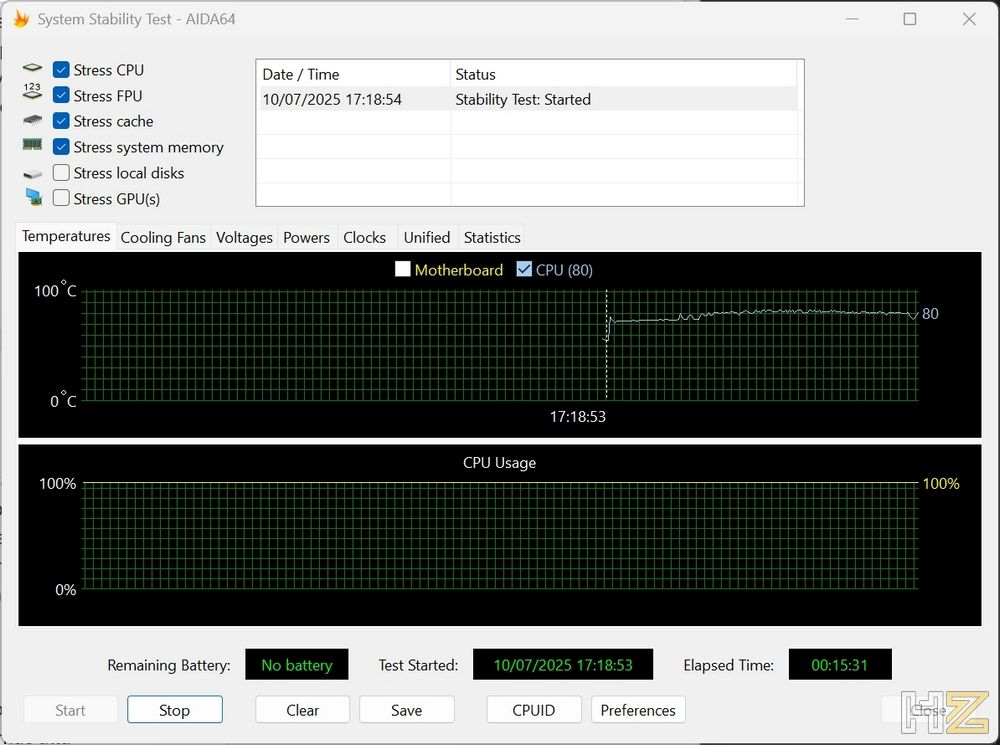Click the RAM module icon beside Stress system memory
Screen dimensions: 1000x745
click(x=32, y=145)
